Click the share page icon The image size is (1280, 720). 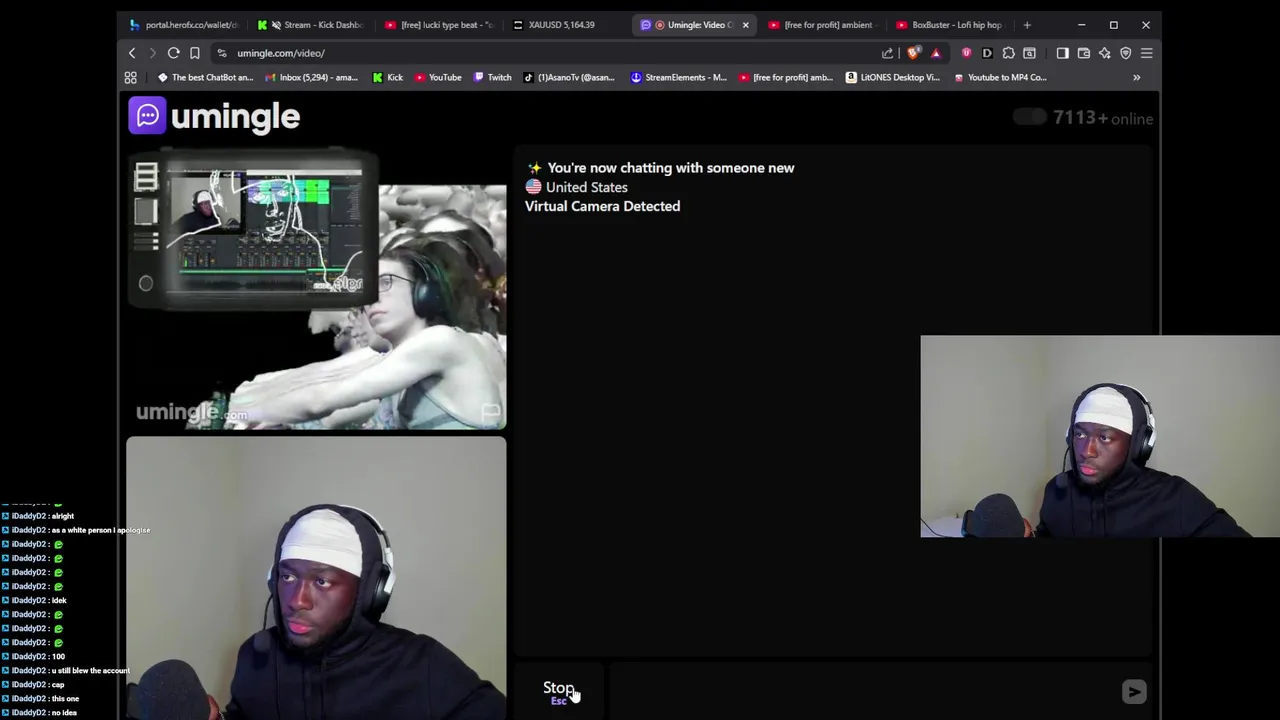coord(887,53)
